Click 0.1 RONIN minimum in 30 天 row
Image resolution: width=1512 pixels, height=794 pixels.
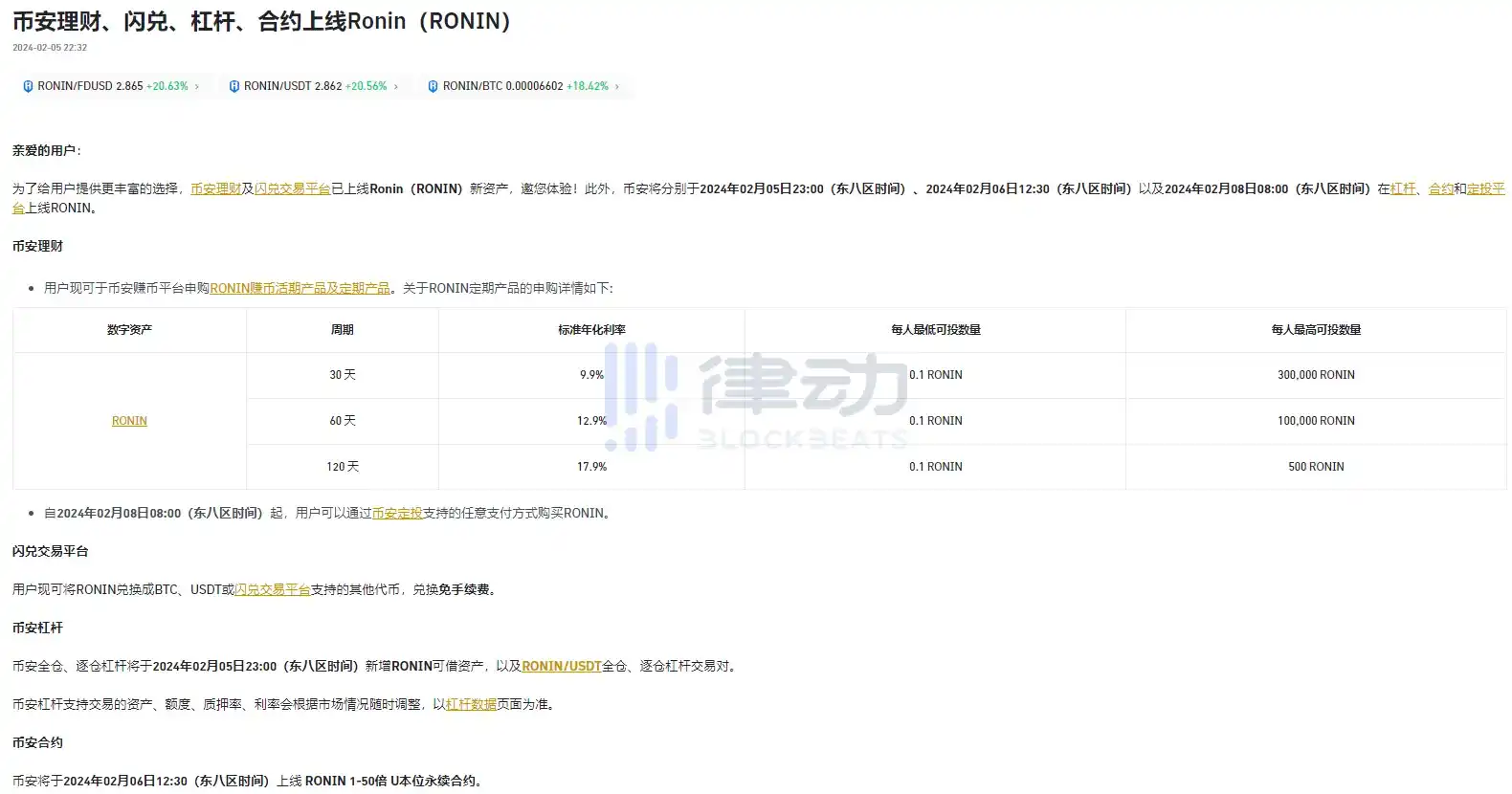click(x=936, y=375)
